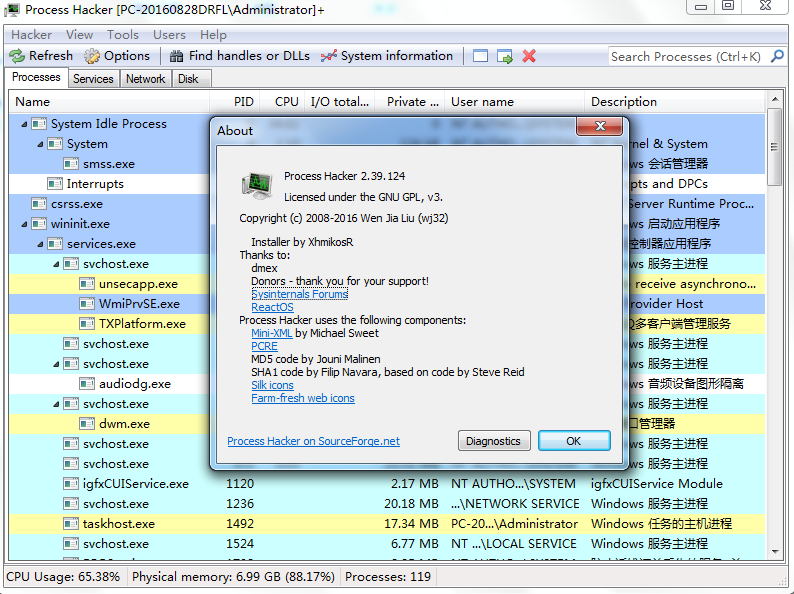Open System information graph icon
The height and width of the screenshot is (594, 794).
click(329, 56)
